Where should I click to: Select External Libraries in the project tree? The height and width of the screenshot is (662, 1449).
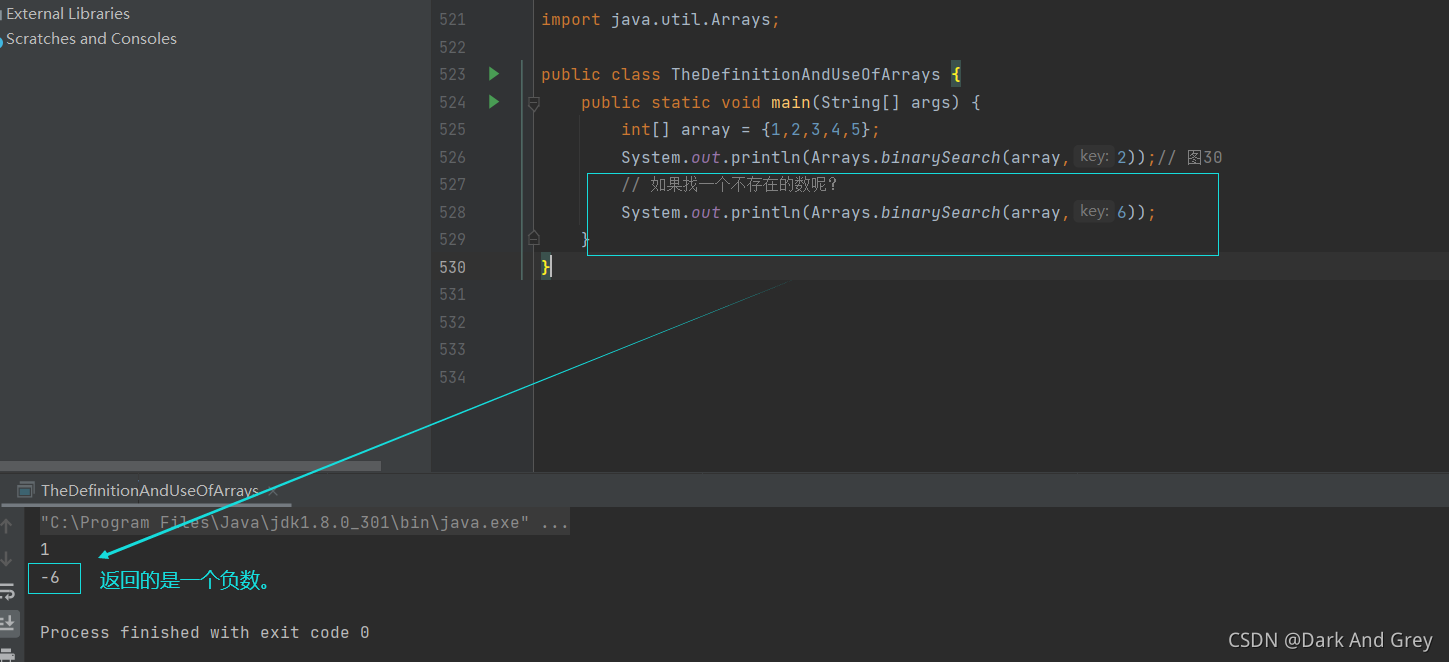tap(68, 14)
